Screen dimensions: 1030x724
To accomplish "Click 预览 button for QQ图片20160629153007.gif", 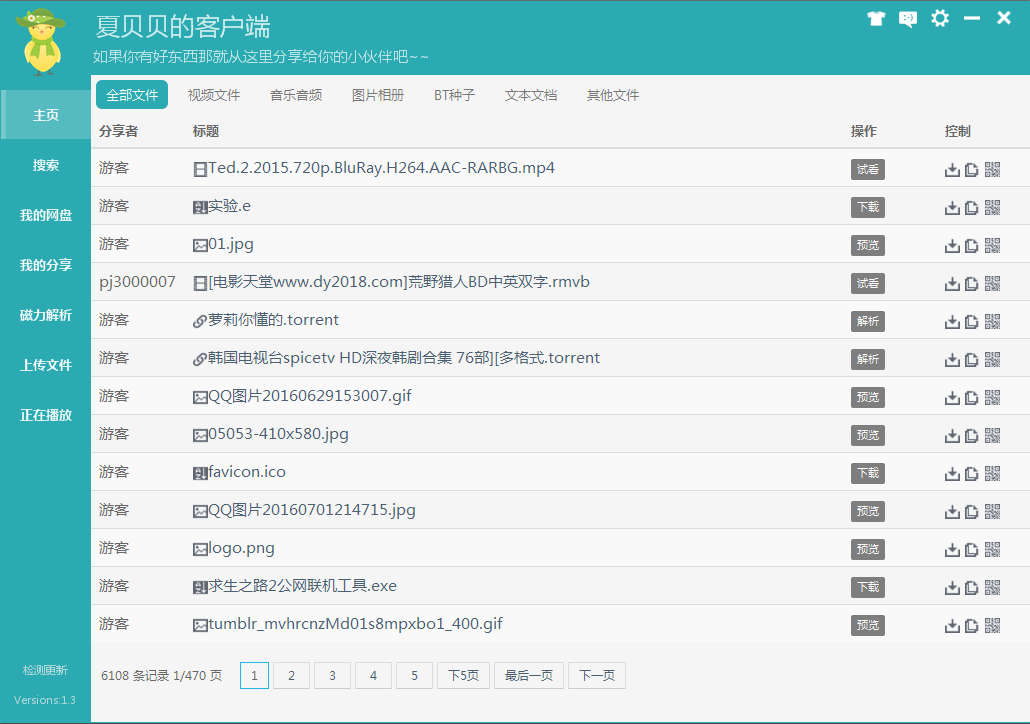I will (x=868, y=397).
